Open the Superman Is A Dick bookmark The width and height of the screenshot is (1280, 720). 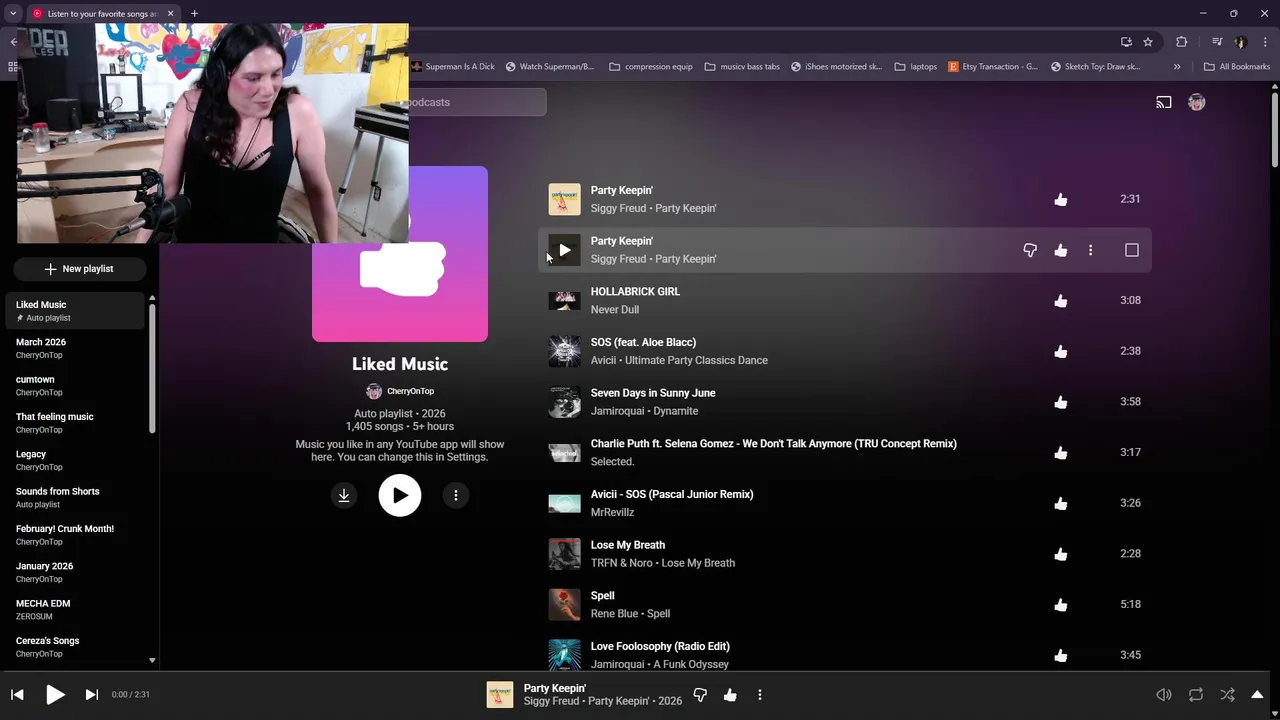tap(453, 67)
